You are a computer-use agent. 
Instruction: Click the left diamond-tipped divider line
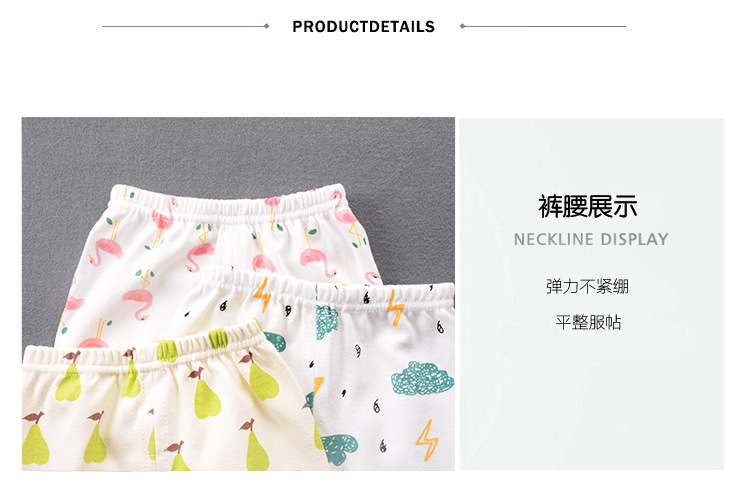pos(186,26)
